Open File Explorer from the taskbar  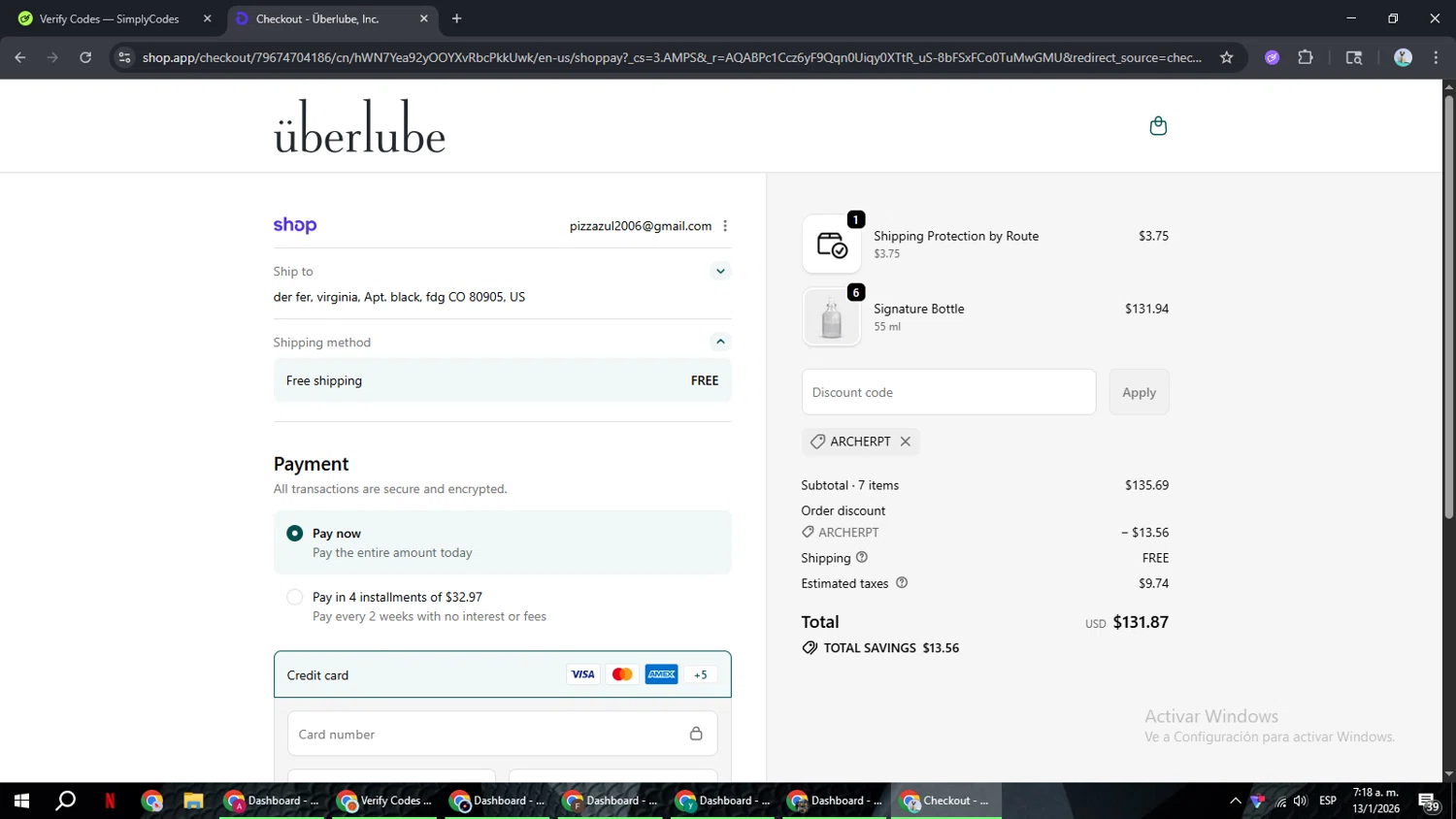click(193, 801)
